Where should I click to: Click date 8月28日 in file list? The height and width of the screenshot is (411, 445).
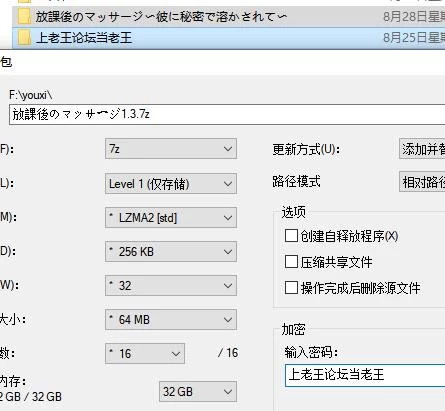[414, 16]
